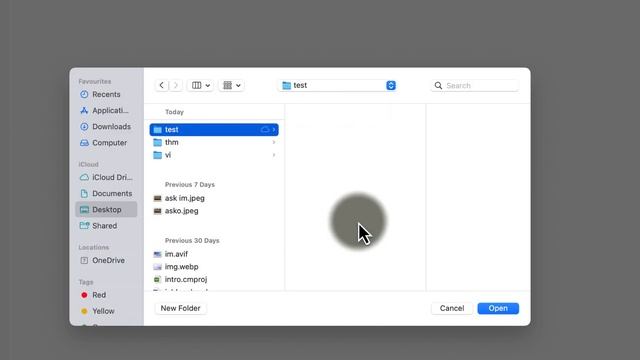Click the Cancel button
This screenshot has height=360, width=640.
[x=452, y=308]
